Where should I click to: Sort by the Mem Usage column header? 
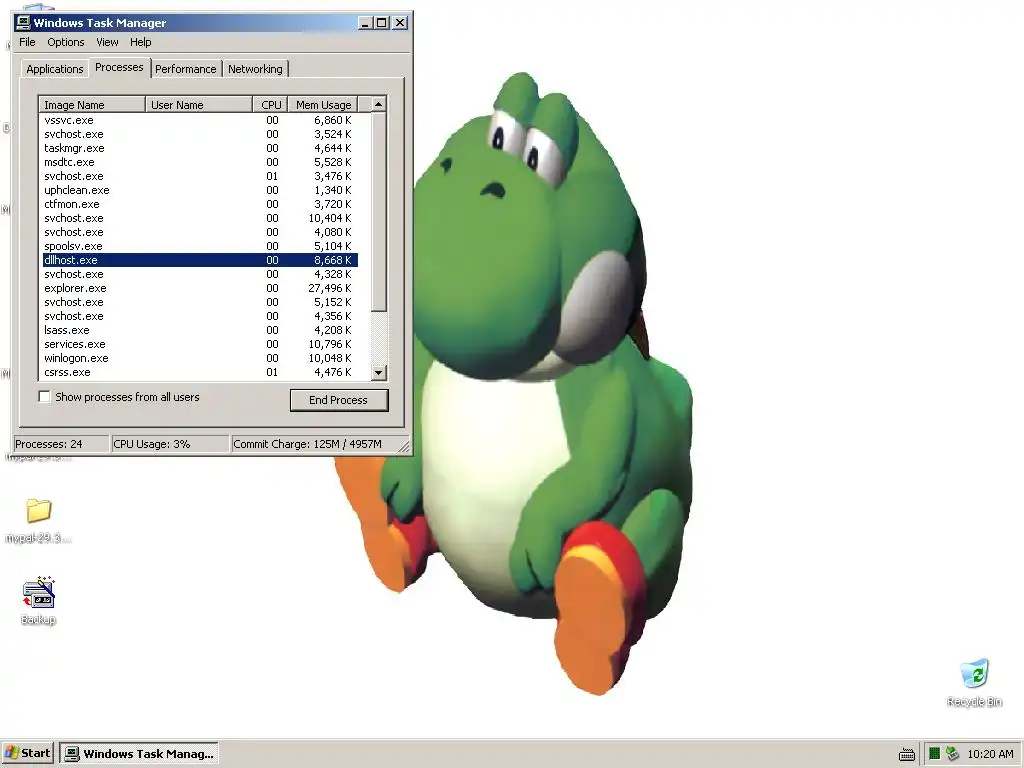pyautogui.click(x=323, y=105)
